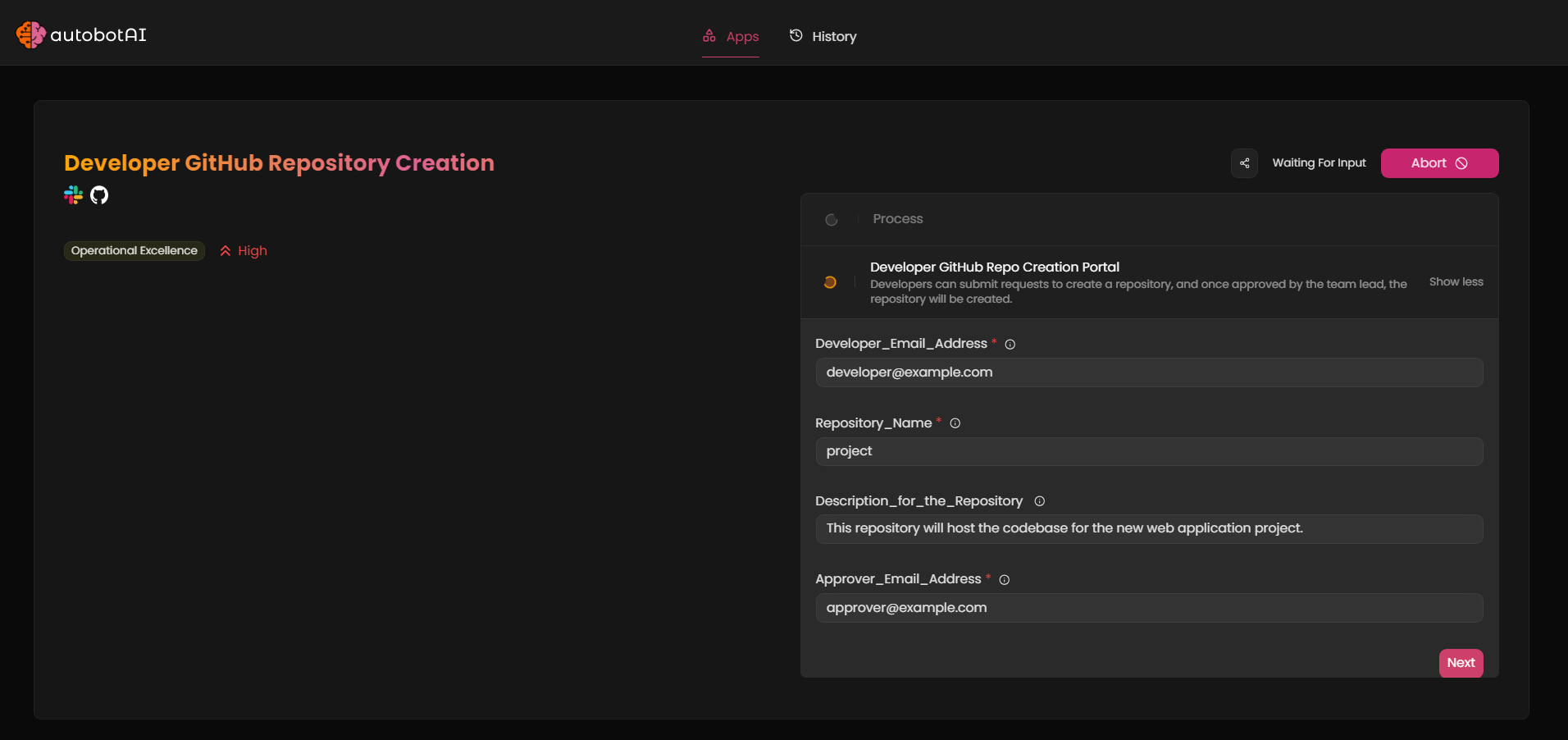1568x740 pixels.
Task: Click the share icon button
Action: (x=1244, y=163)
